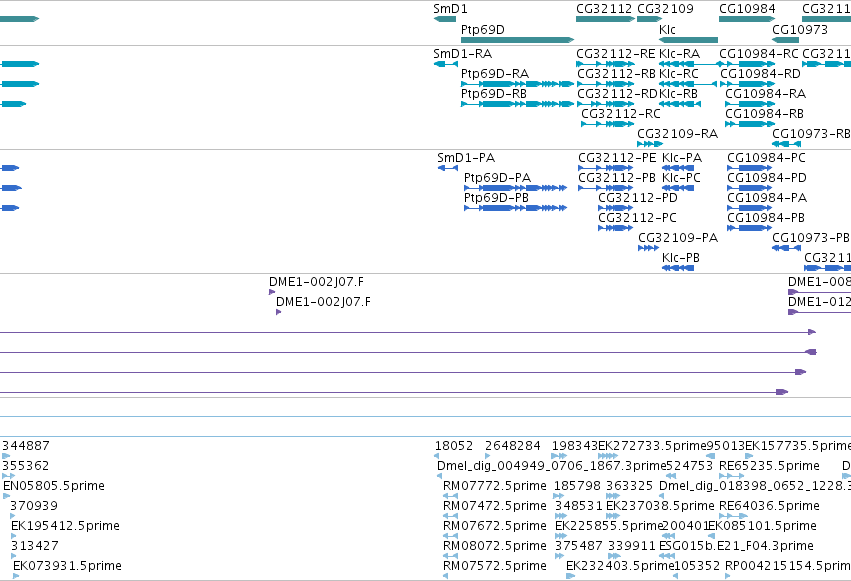Open the RM07772.5prime EST label
Screen dimensions: 851x581
495,486
